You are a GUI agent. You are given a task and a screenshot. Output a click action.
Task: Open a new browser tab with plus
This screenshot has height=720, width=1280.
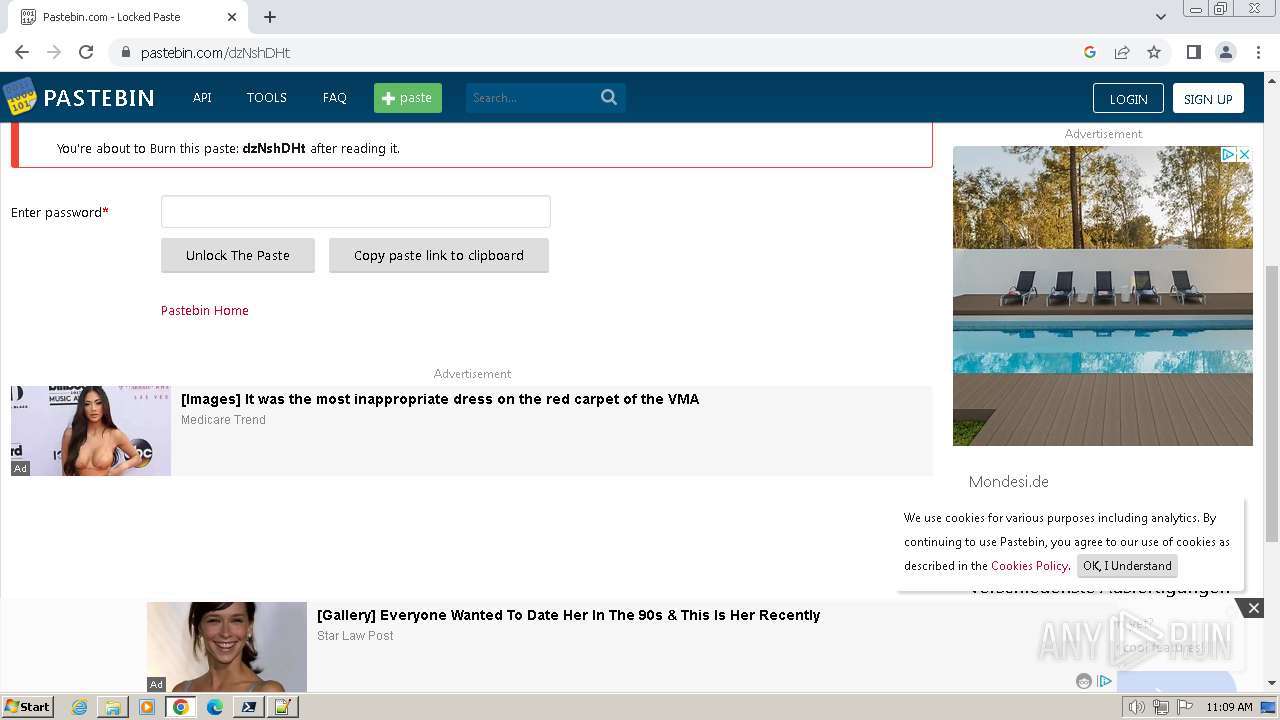[270, 17]
